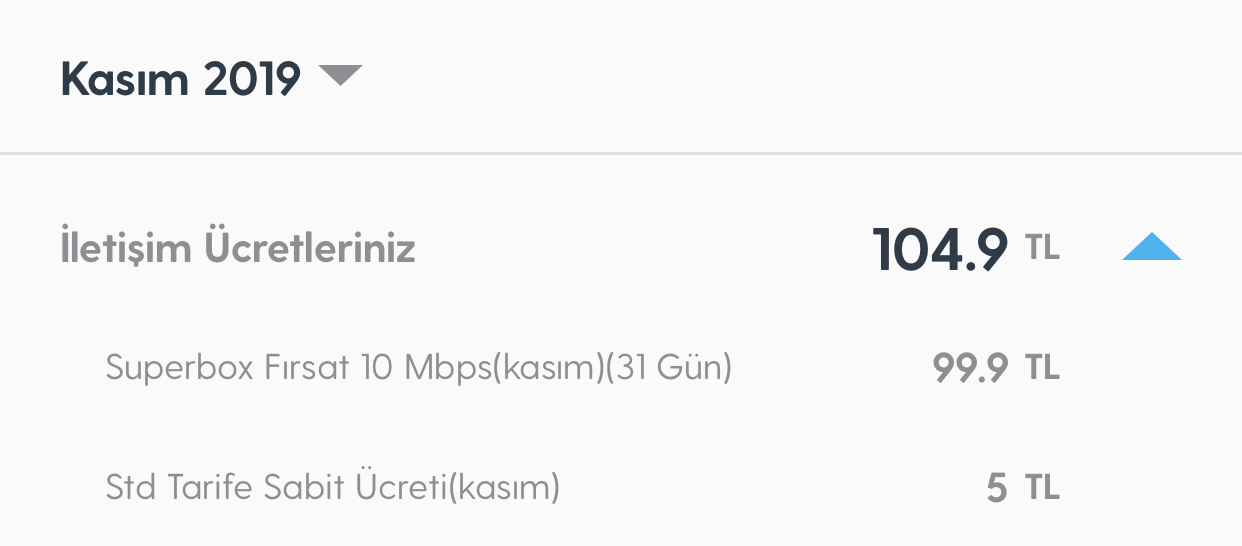Open the Kasım 2019 month dropdown arrow
Screen dimensions: 1242x546
coord(340,76)
